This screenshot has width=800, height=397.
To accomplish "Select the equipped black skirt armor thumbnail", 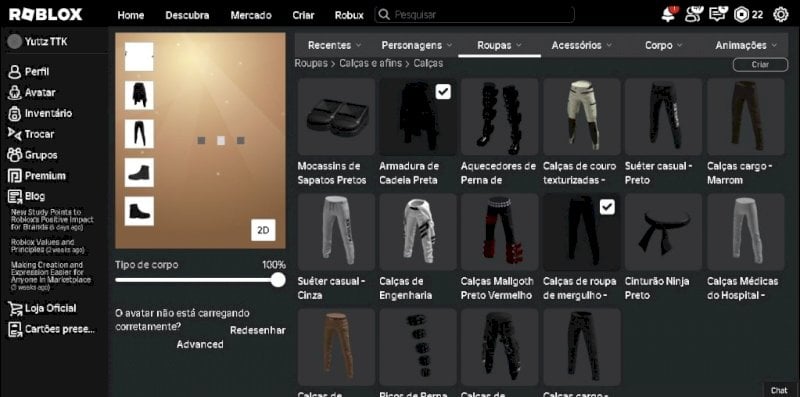I will tap(139, 95).
